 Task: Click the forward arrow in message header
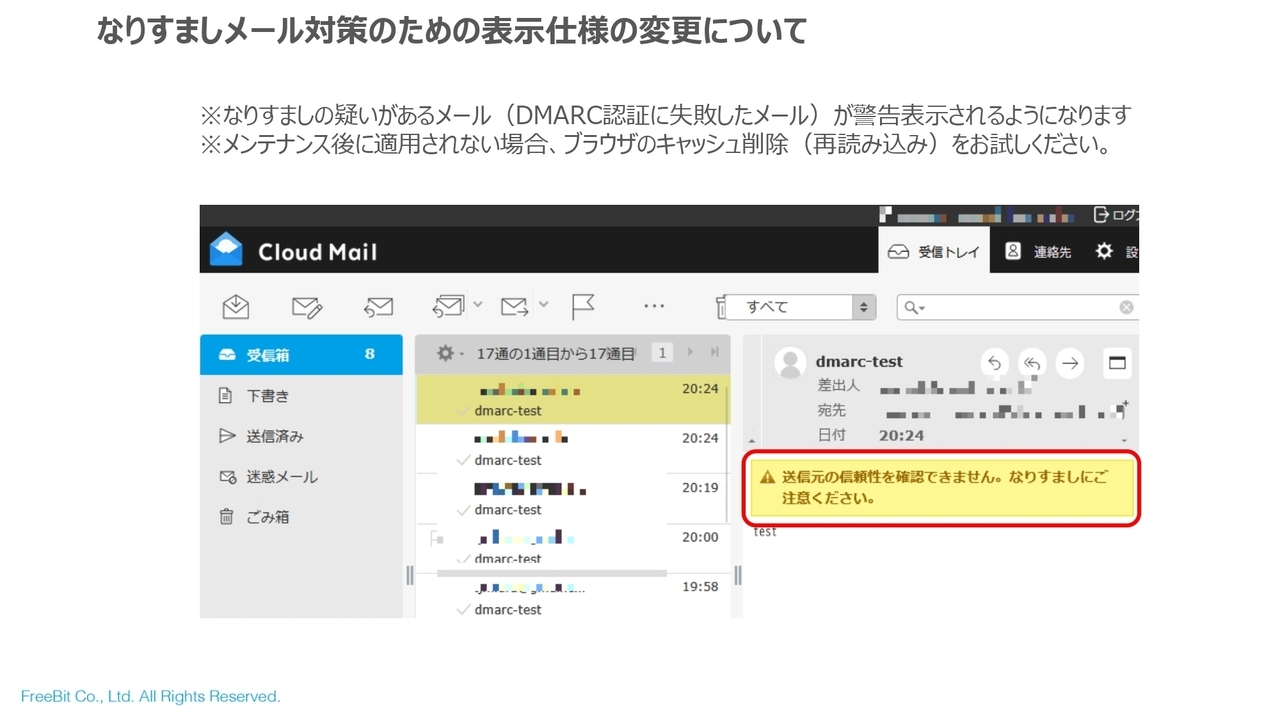pyautogui.click(x=1070, y=363)
